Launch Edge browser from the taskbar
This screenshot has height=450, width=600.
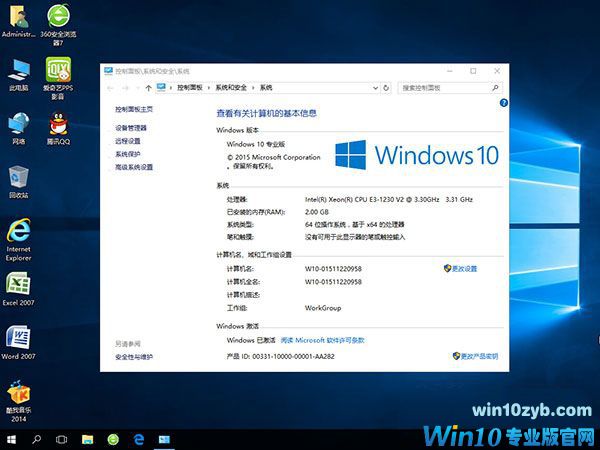(x=139, y=439)
